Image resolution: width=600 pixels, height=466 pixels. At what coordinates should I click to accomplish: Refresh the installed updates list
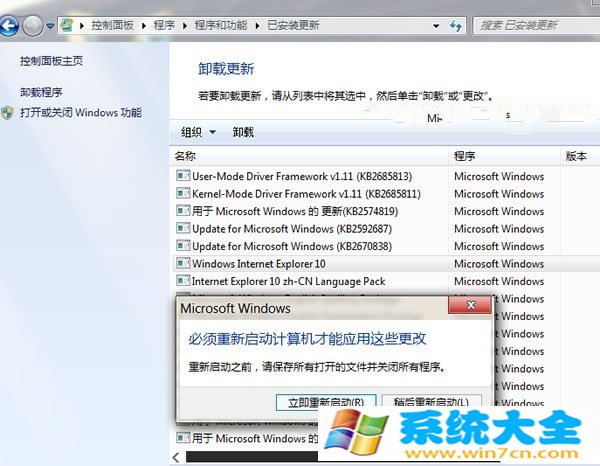(455, 26)
